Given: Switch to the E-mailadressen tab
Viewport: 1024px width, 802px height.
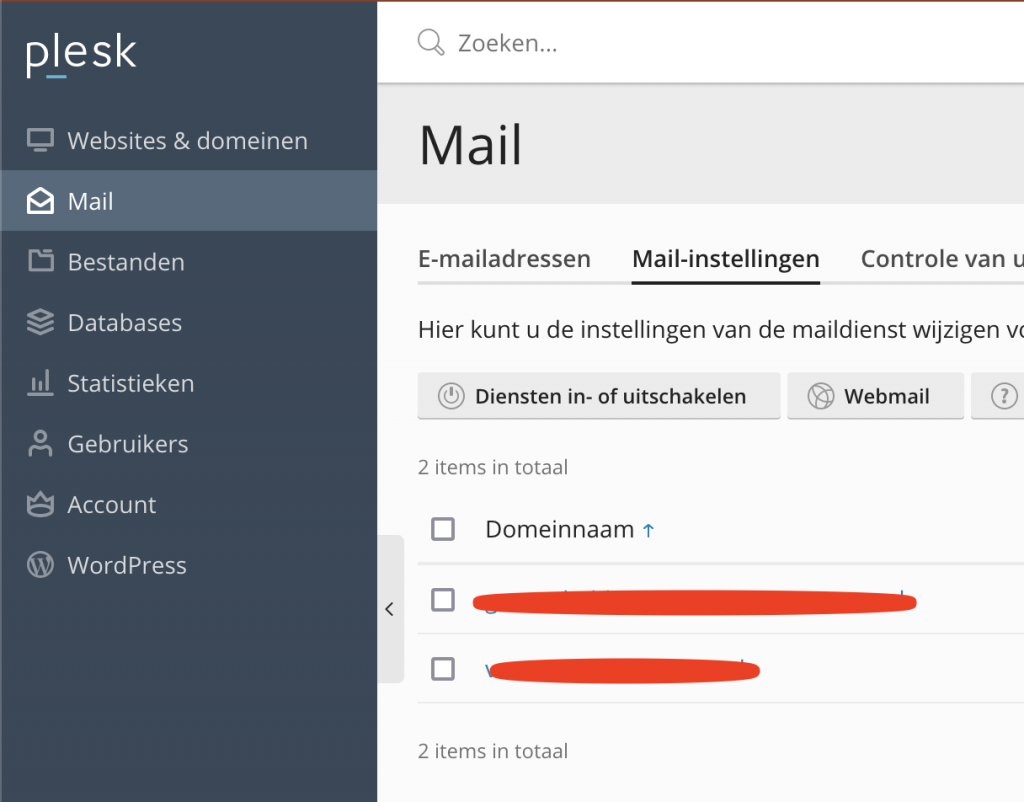Looking at the screenshot, I should coord(504,259).
